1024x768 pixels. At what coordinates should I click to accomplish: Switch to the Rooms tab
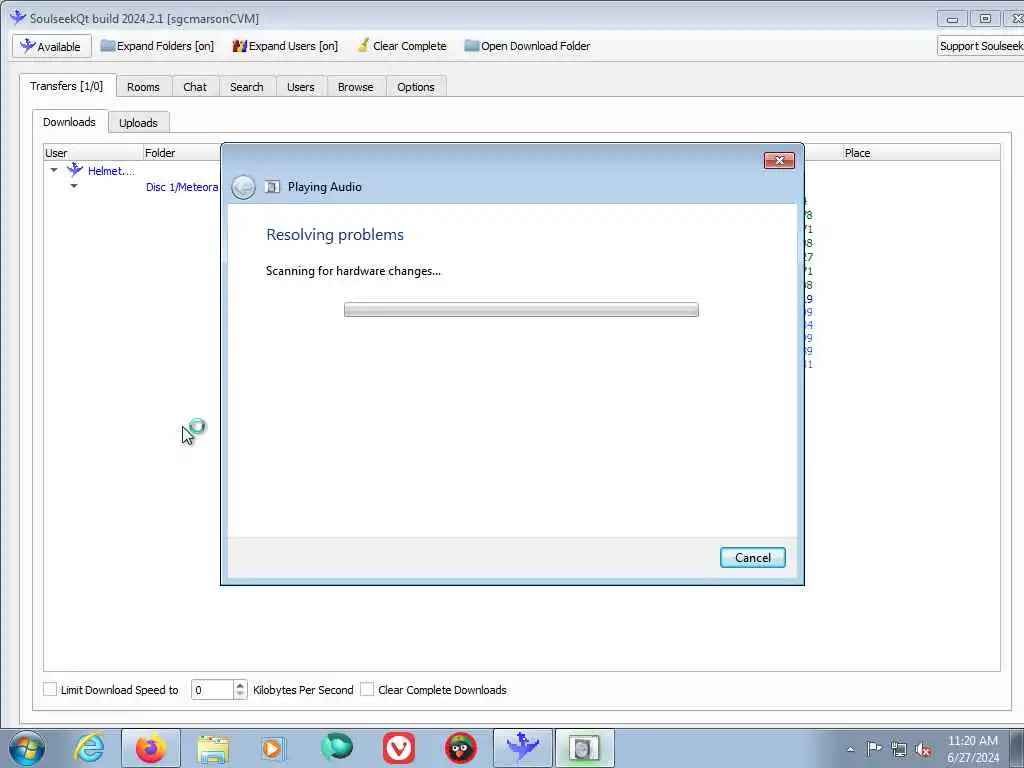coord(143,87)
